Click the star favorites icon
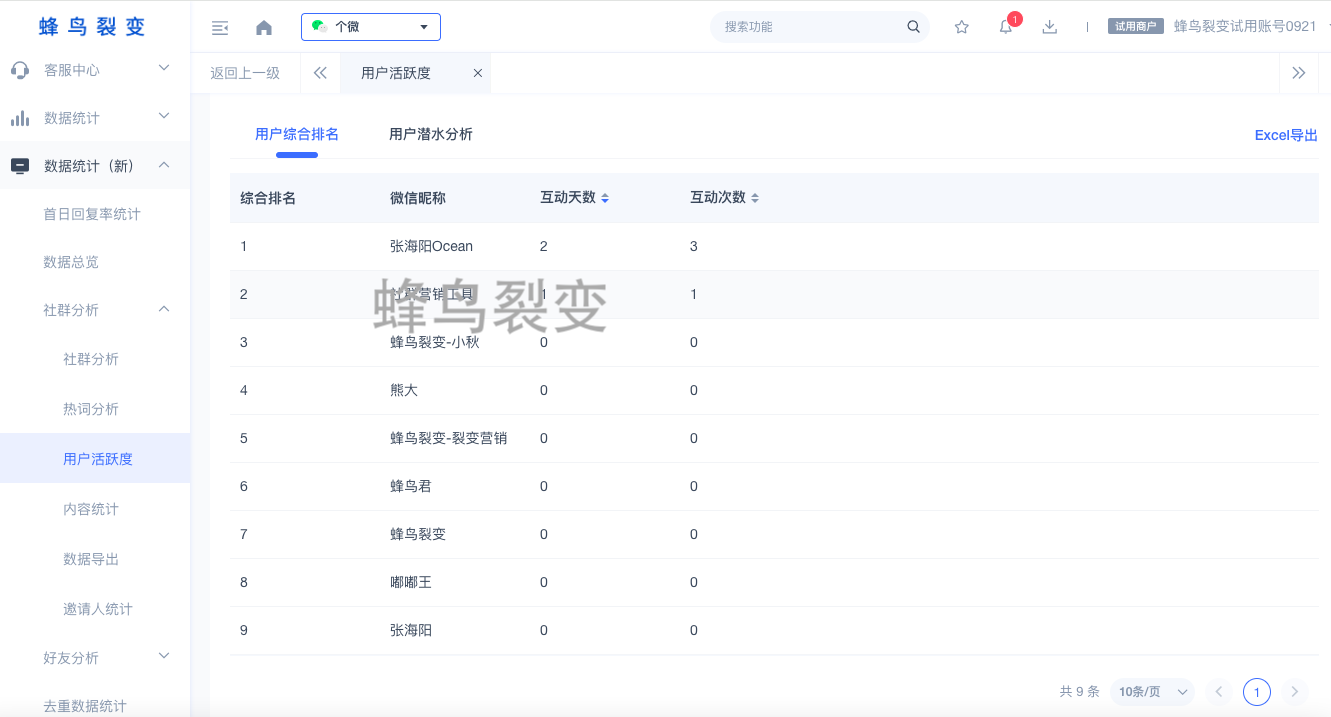 click(x=961, y=27)
